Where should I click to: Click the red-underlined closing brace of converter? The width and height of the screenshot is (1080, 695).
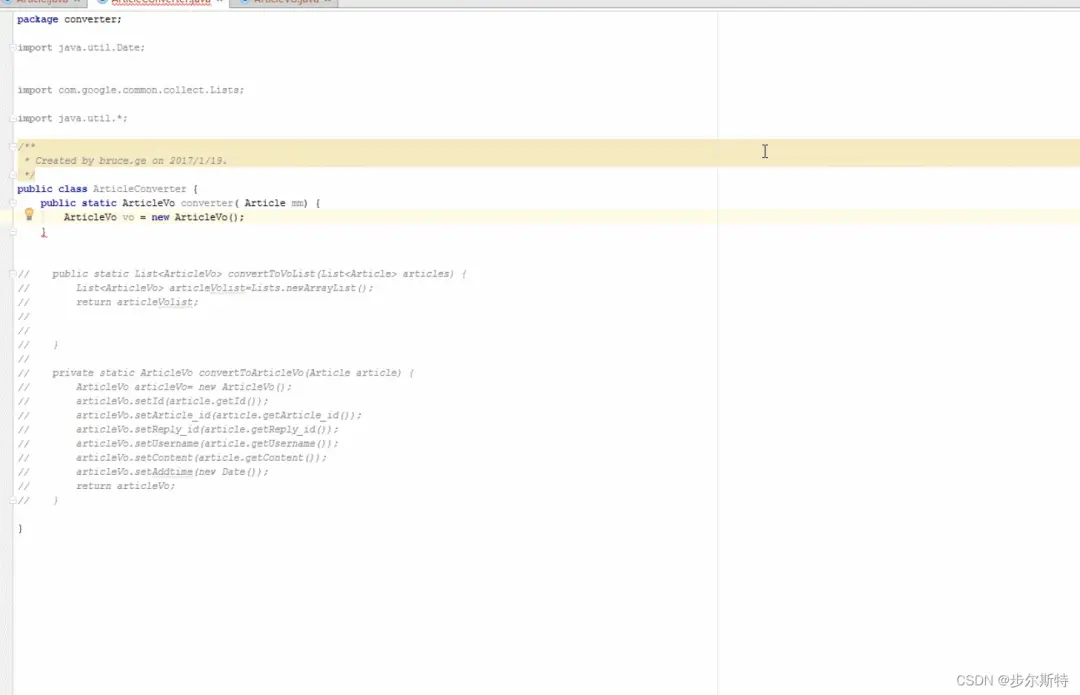[x=43, y=232]
